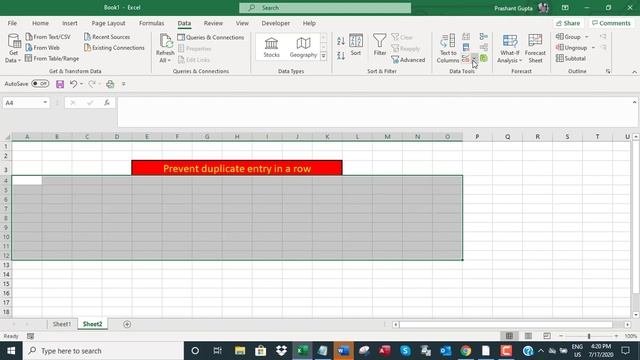This screenshot has height=360, width=640.
Task: Click in the formula bar
Action: [375, 111]
